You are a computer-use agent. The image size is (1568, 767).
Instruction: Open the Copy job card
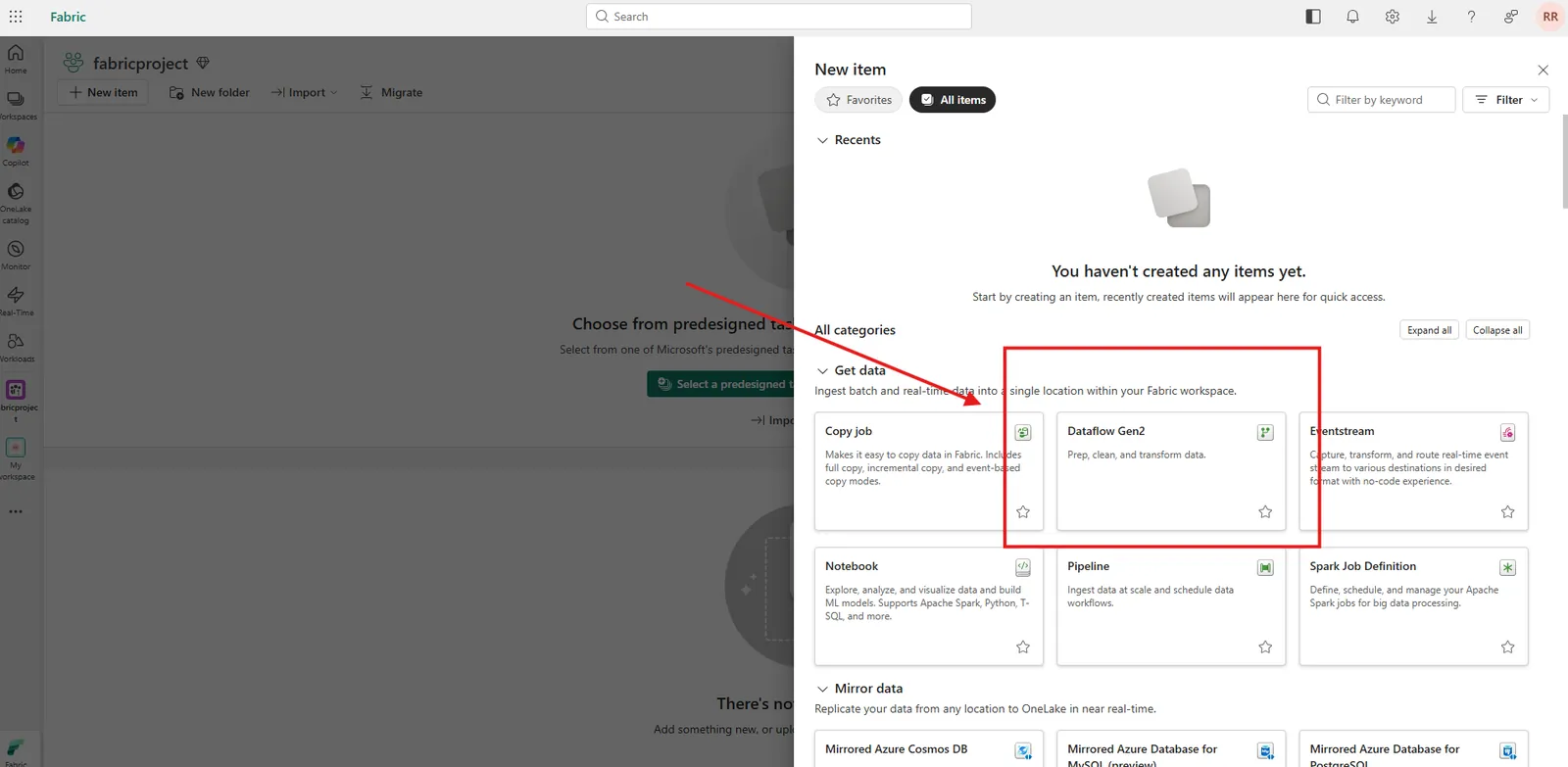coord(928,471)
